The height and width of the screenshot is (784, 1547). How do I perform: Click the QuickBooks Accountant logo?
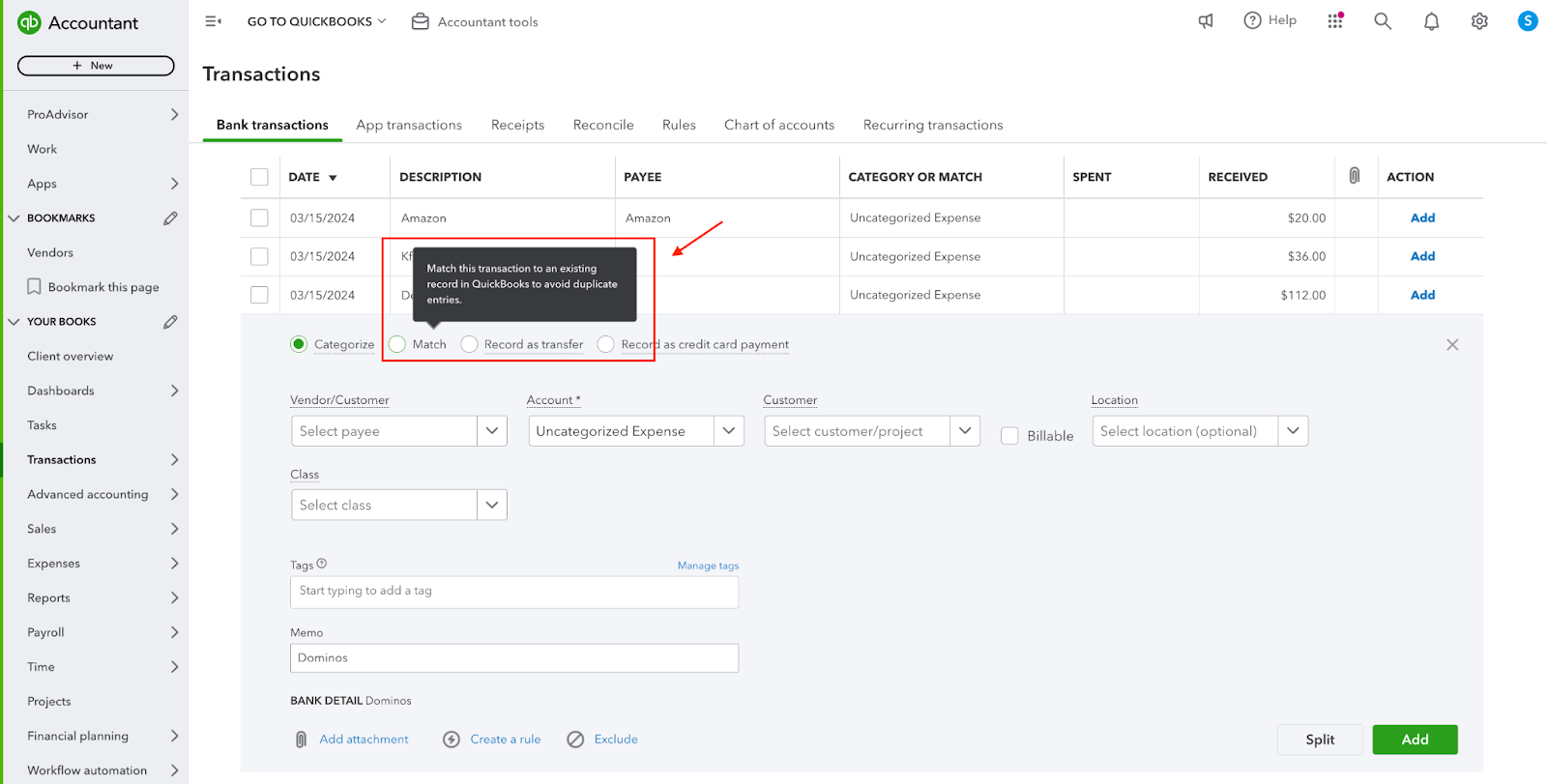tap(78, 22)
